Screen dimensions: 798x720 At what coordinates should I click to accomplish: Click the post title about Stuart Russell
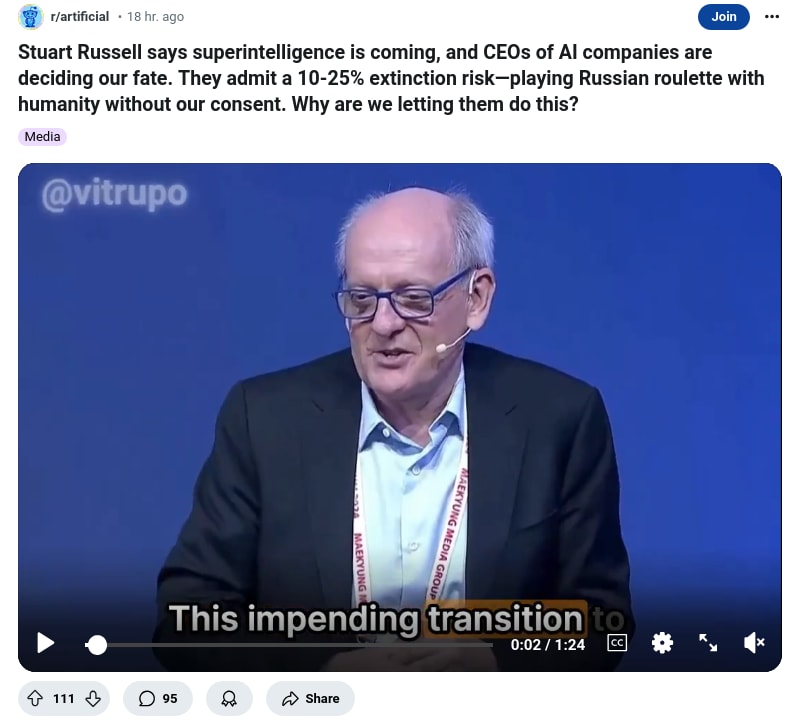coord(391,78)
